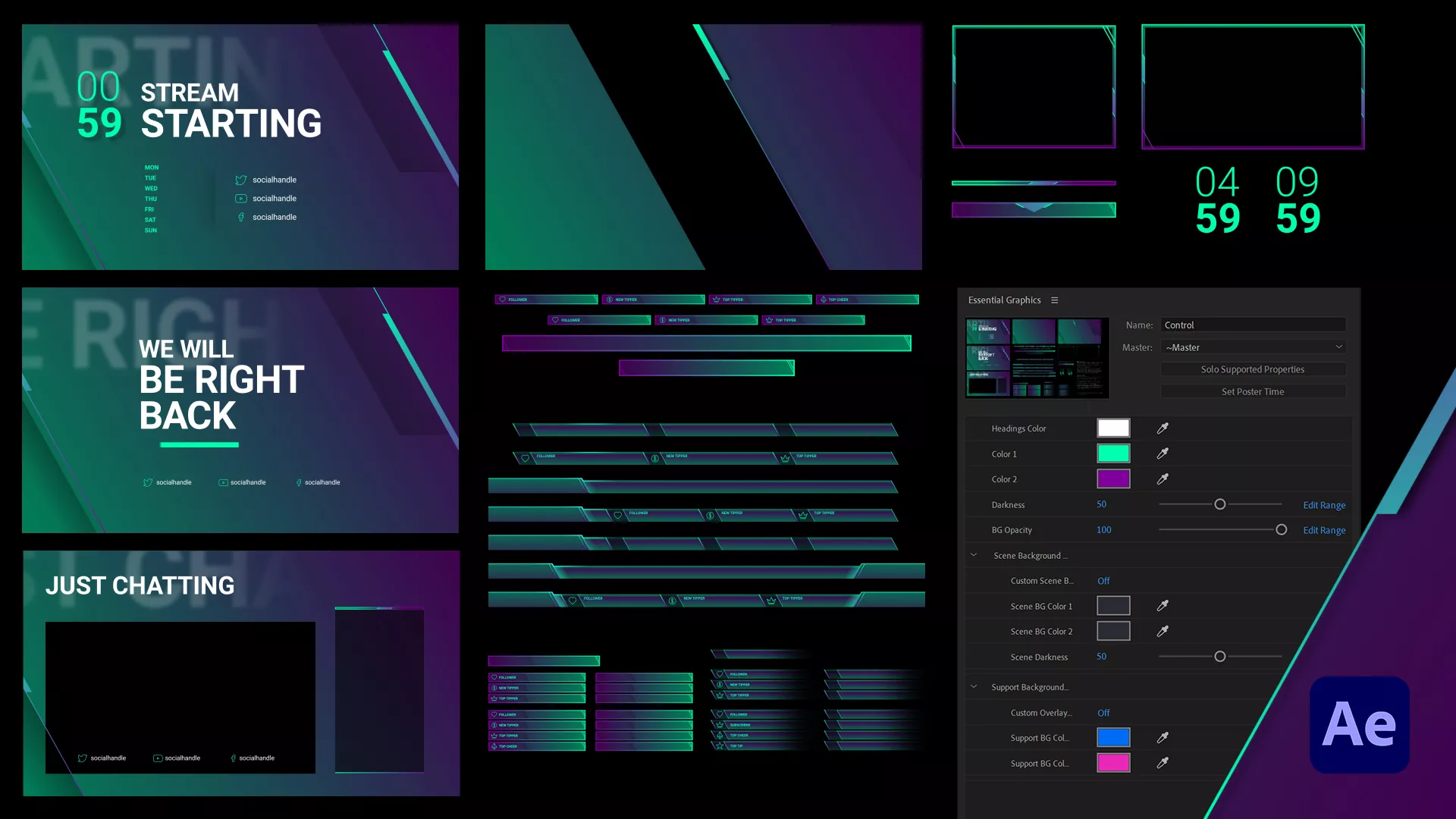The image size is (1456, 819).
Task: Open the green Color 1 swatch
Action: tap(1113, 453)
